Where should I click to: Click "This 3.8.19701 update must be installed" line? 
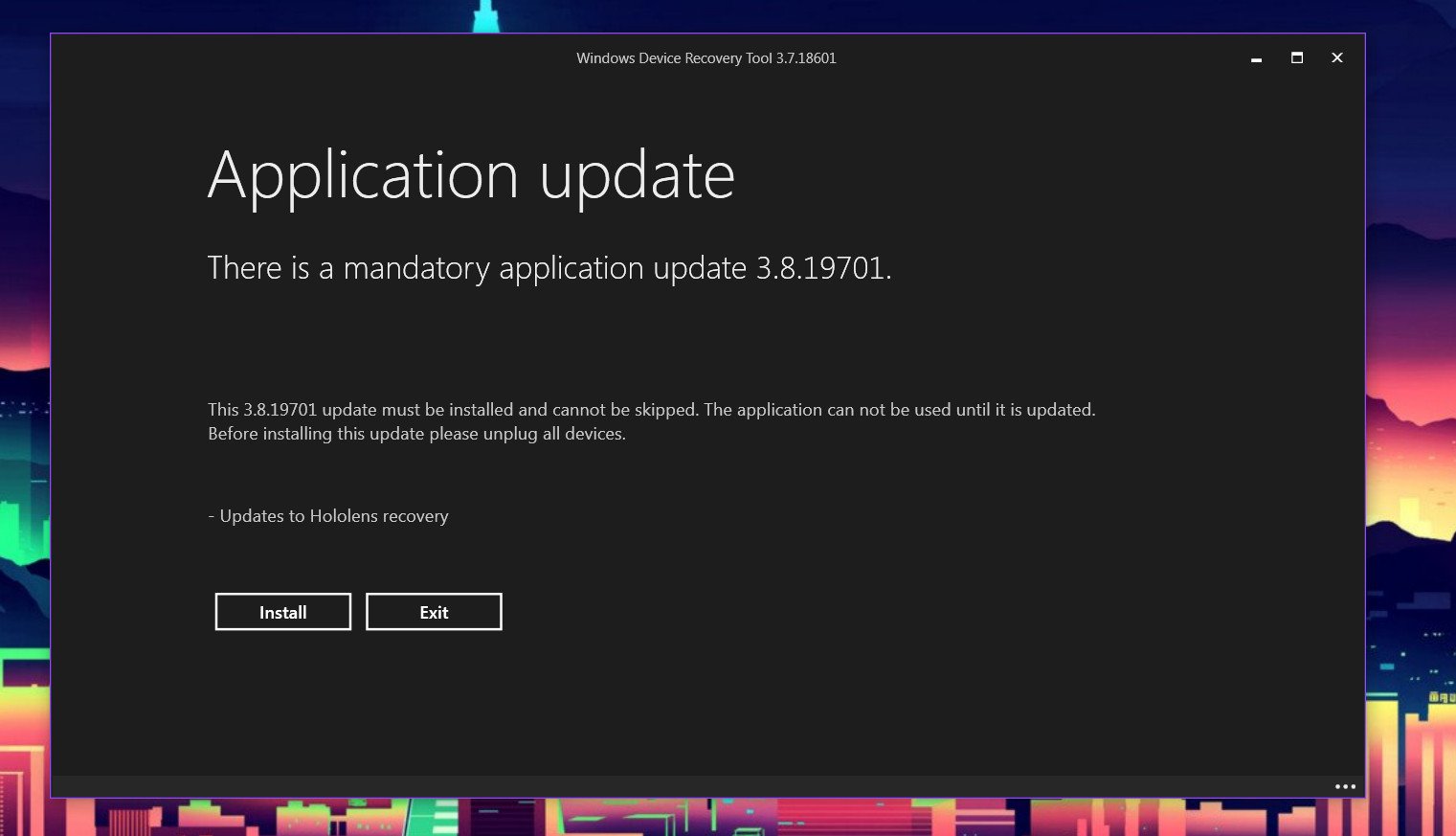[x=651, y=410]
